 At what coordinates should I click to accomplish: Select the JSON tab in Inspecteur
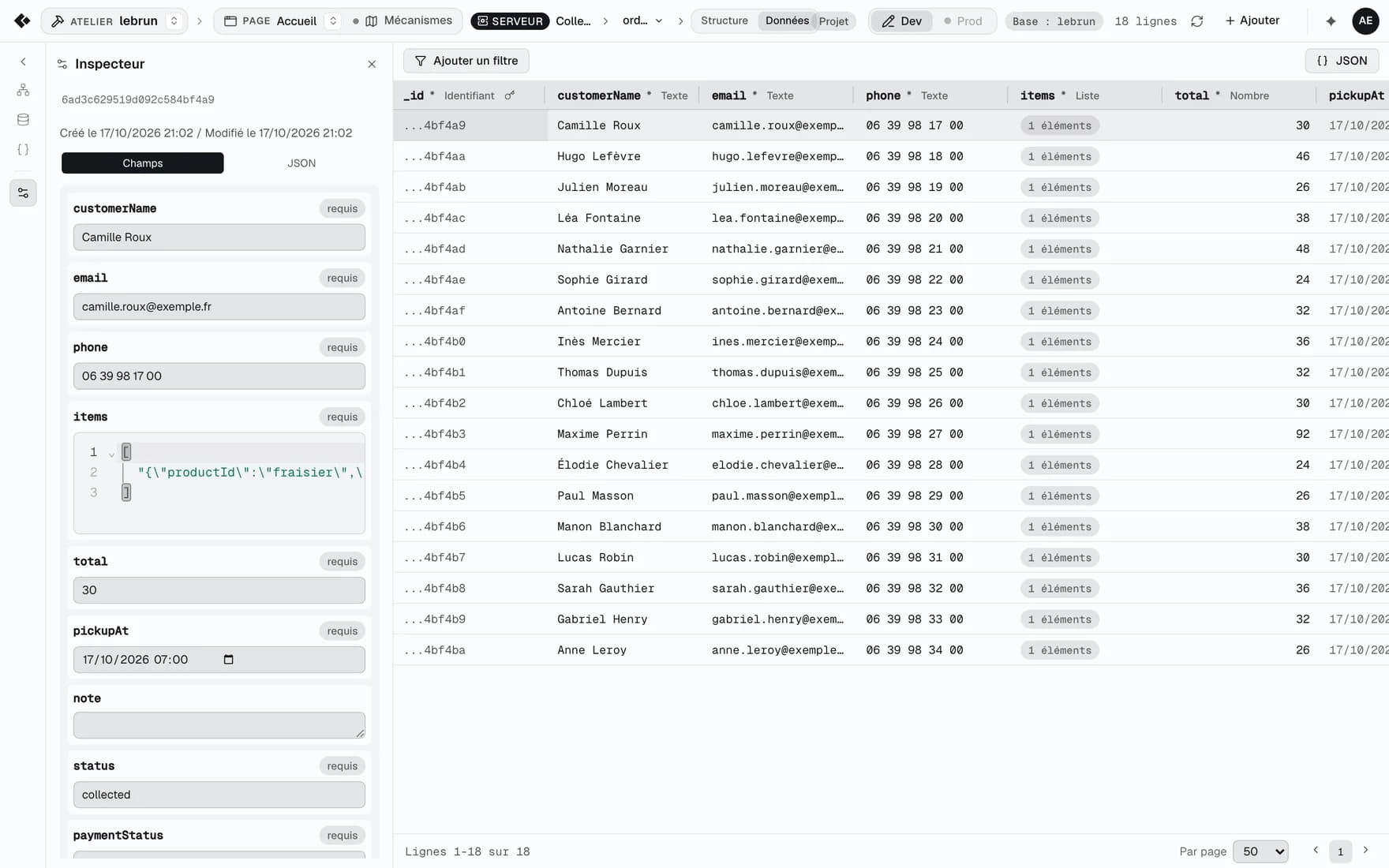click(x=301, y=163)
